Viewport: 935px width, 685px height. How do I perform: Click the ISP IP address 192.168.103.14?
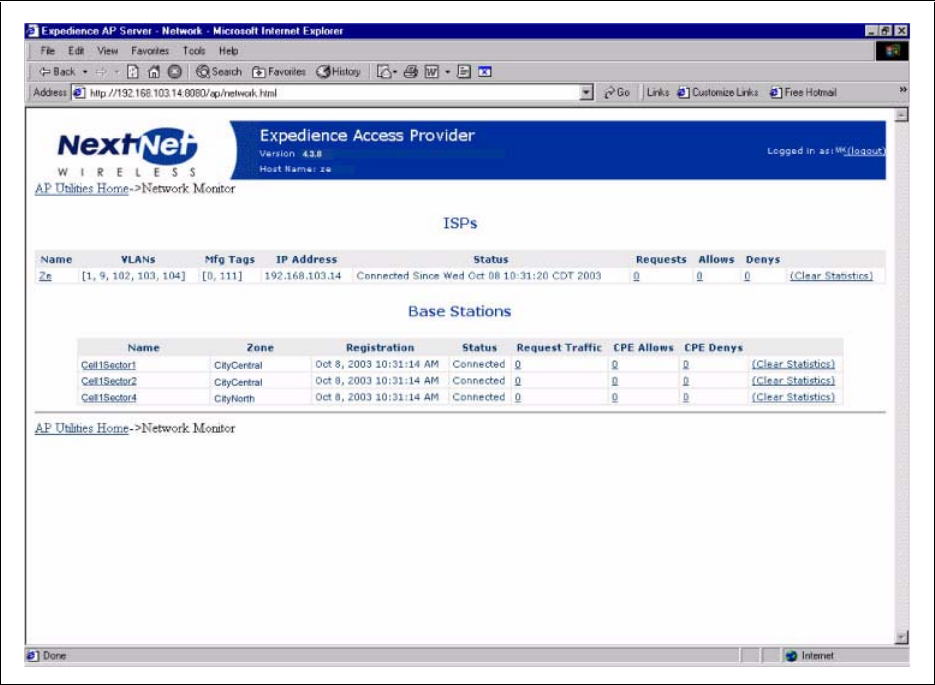303,276
